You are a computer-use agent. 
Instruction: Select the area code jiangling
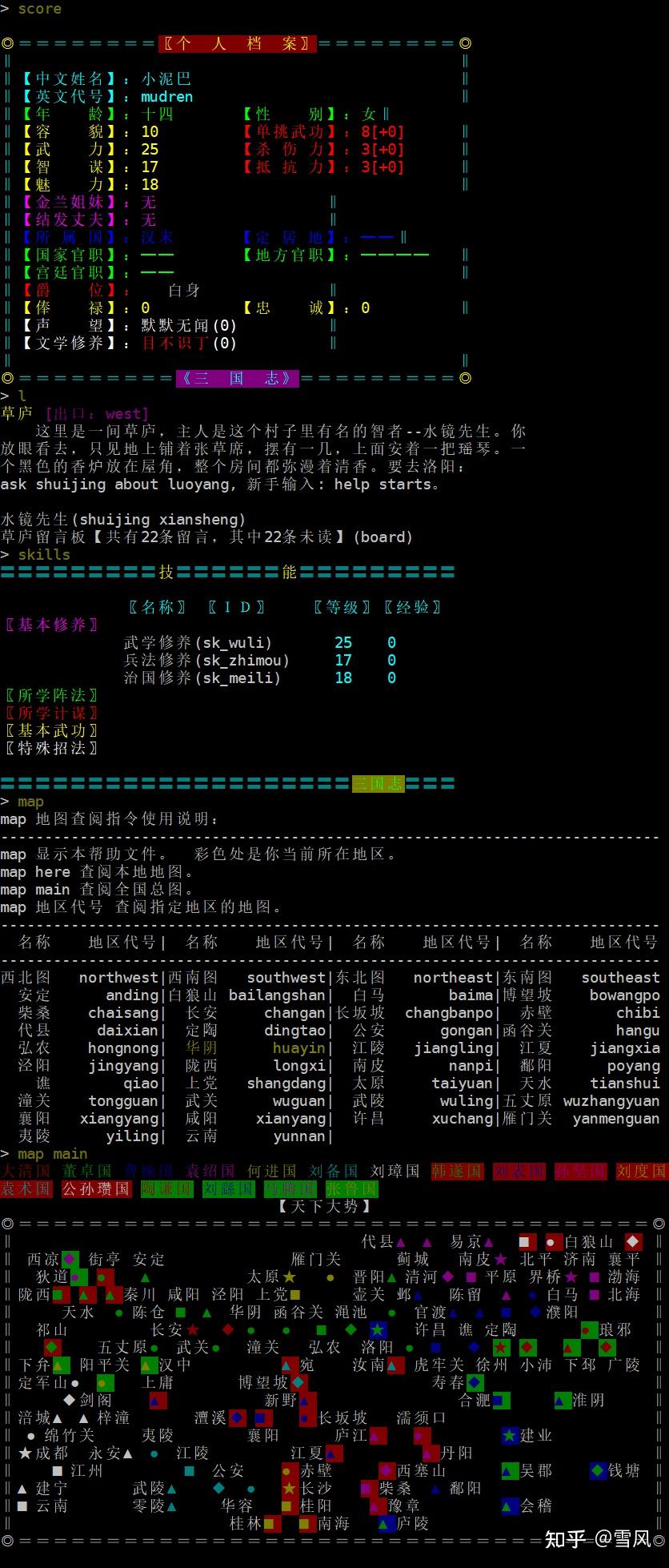click(x=453, y=1047)
